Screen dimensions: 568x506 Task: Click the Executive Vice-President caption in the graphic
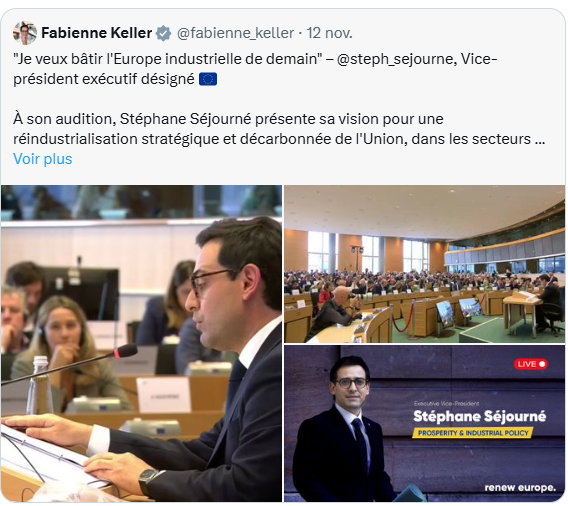(446, 403)
